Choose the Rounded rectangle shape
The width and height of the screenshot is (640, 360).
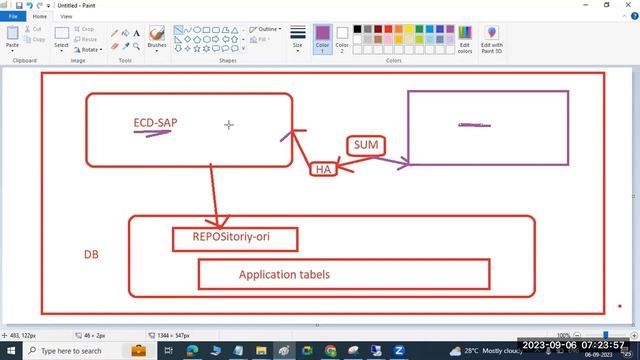pos(216,30)
